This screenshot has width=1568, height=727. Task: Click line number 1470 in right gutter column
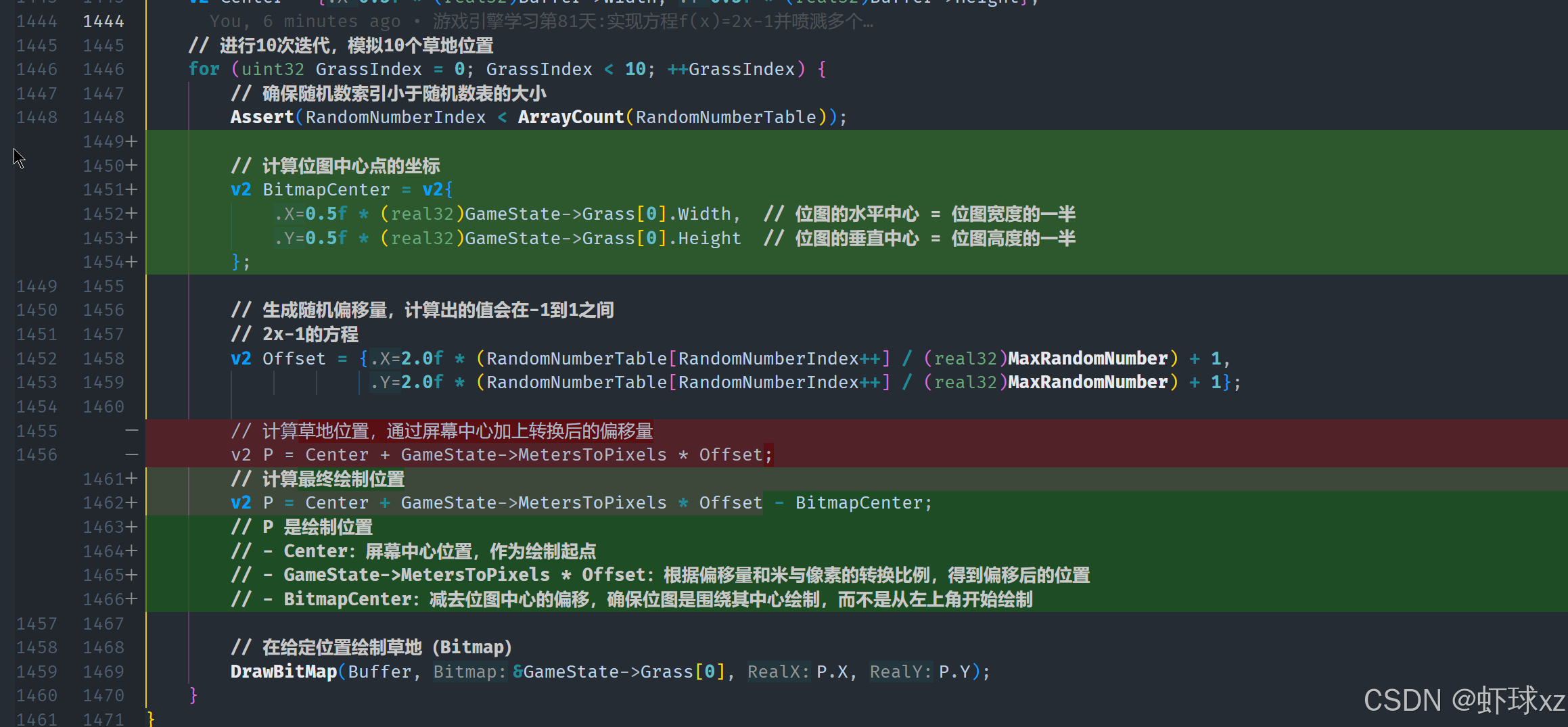click(x=103, y=695)
